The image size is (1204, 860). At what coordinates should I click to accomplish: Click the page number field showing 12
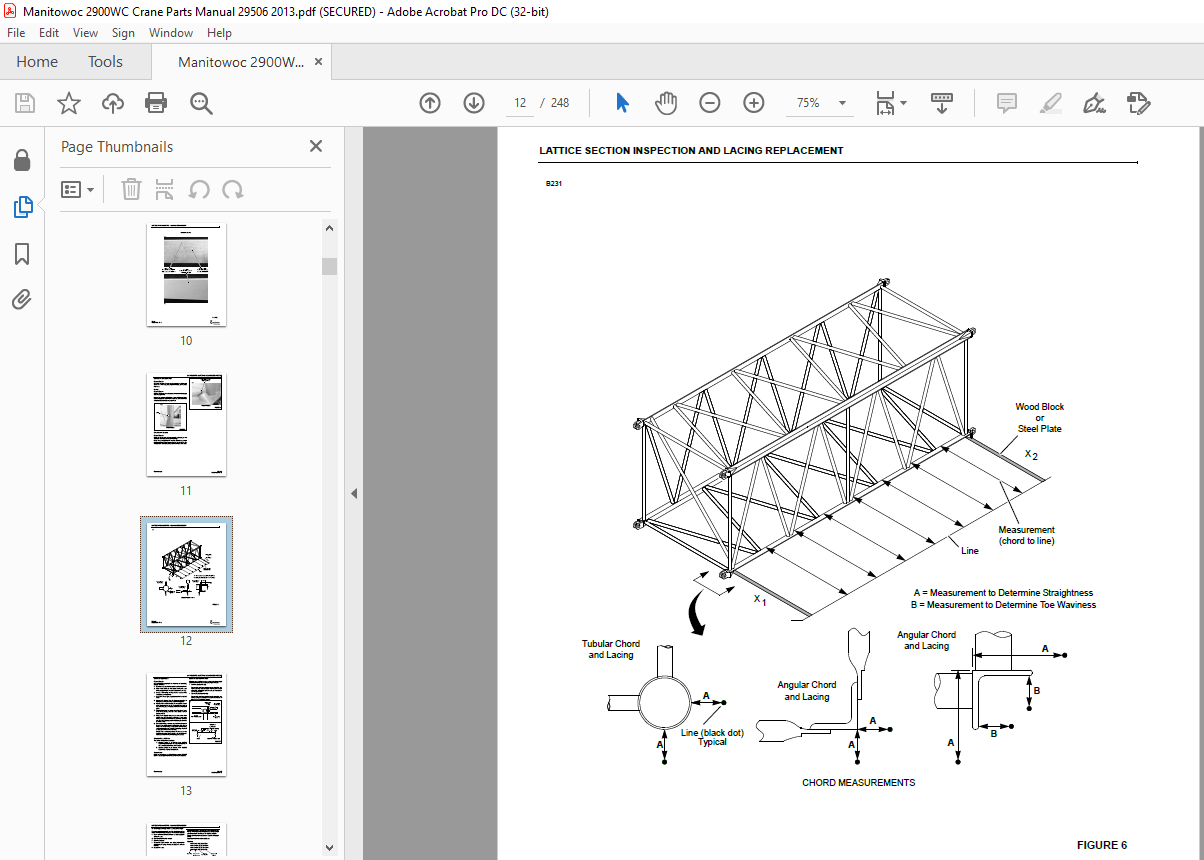(x=520, y=103)
